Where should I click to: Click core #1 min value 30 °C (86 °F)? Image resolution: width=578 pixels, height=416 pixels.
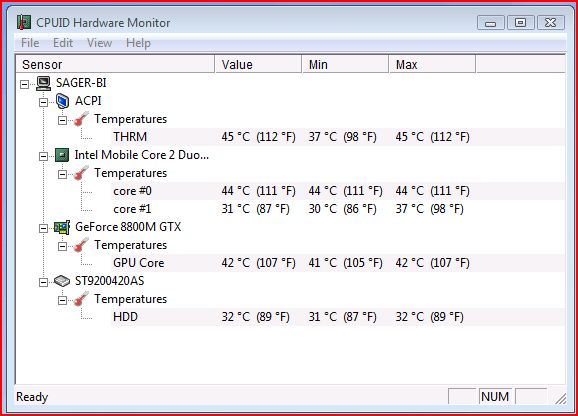(342, 209)
